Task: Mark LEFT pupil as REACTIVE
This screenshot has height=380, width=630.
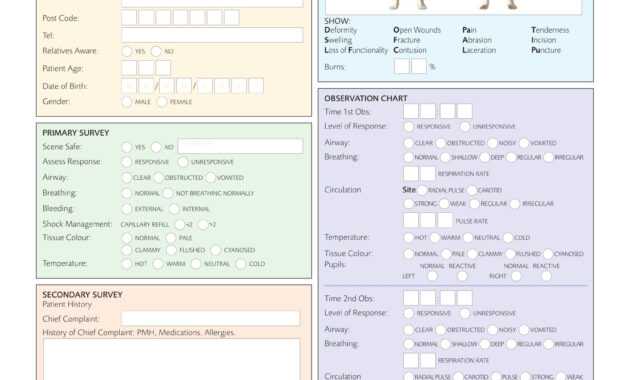Action: [462, 276]
